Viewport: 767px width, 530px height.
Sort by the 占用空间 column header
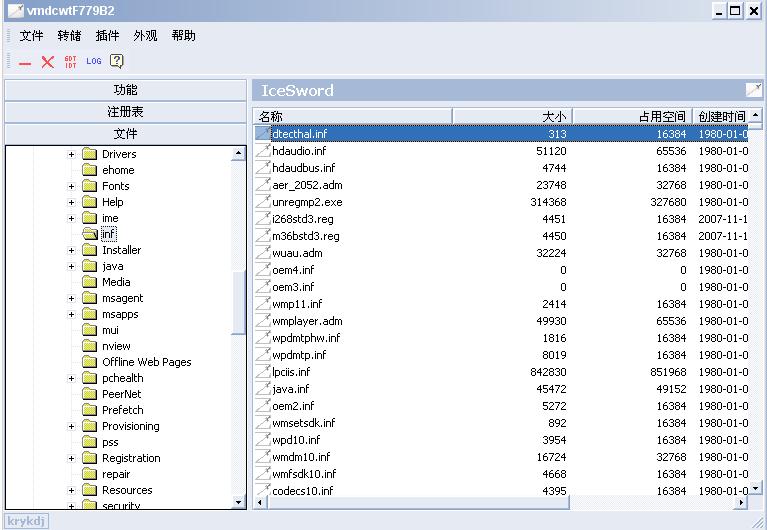632,116
